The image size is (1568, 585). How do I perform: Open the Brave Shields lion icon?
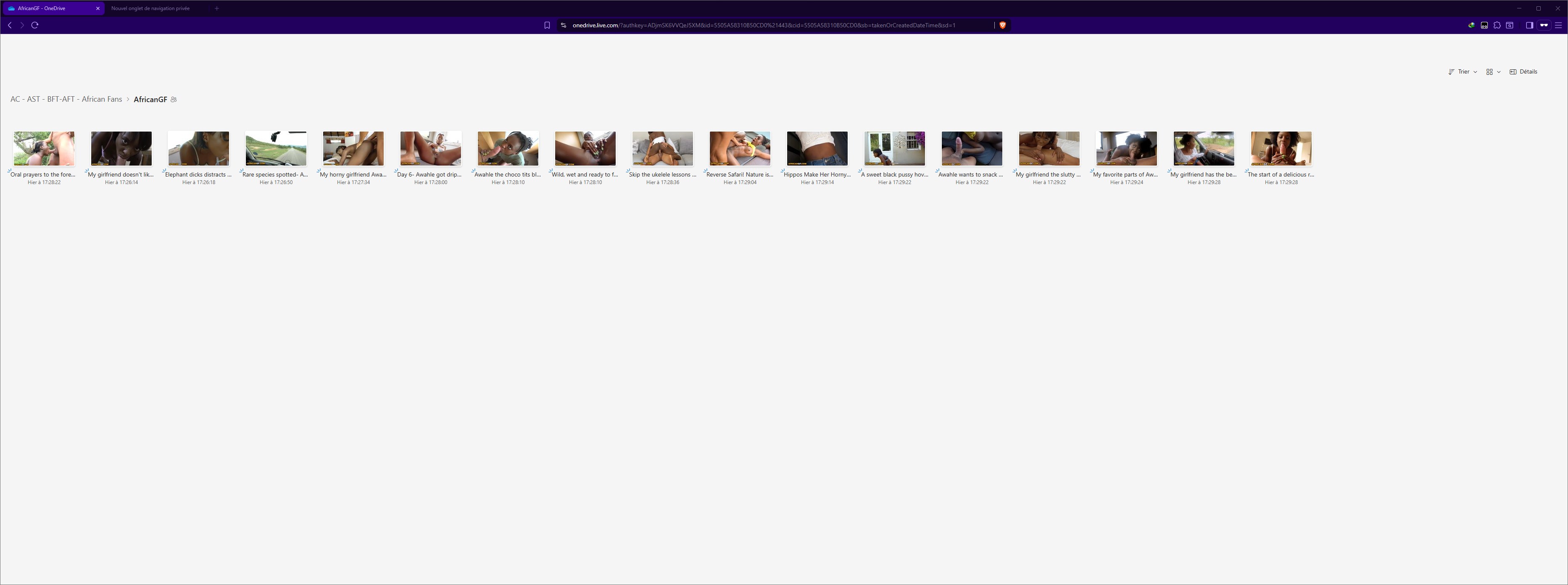pyautogui.click(x=1002, y=25)
